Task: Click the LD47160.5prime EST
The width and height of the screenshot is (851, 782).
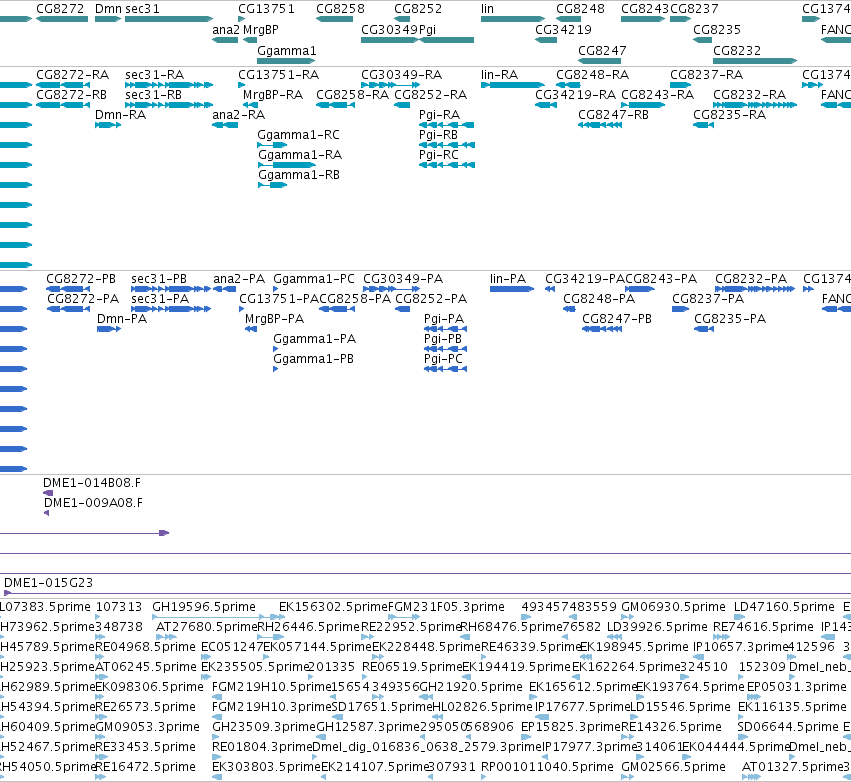Action: point(739,616)
